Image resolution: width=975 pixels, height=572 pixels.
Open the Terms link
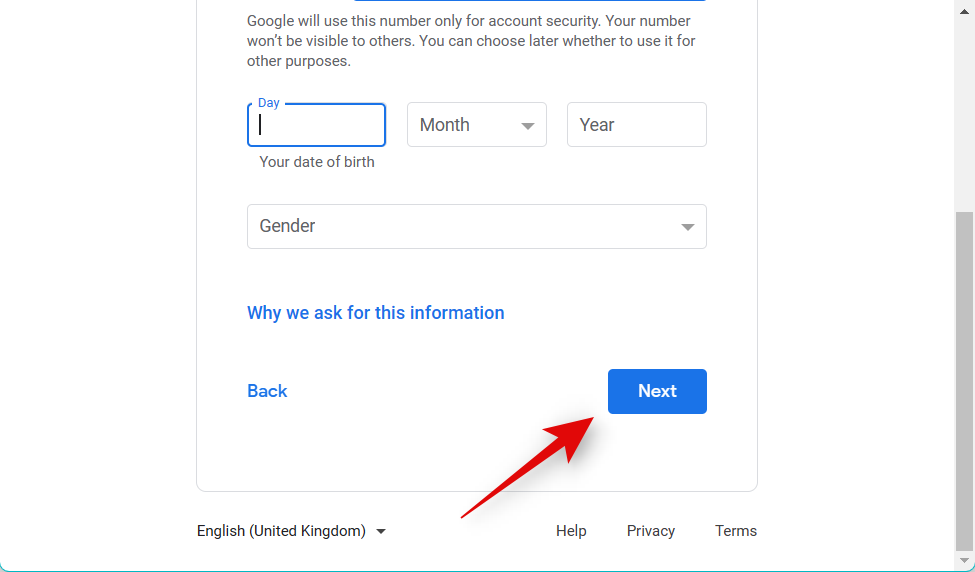736,531
